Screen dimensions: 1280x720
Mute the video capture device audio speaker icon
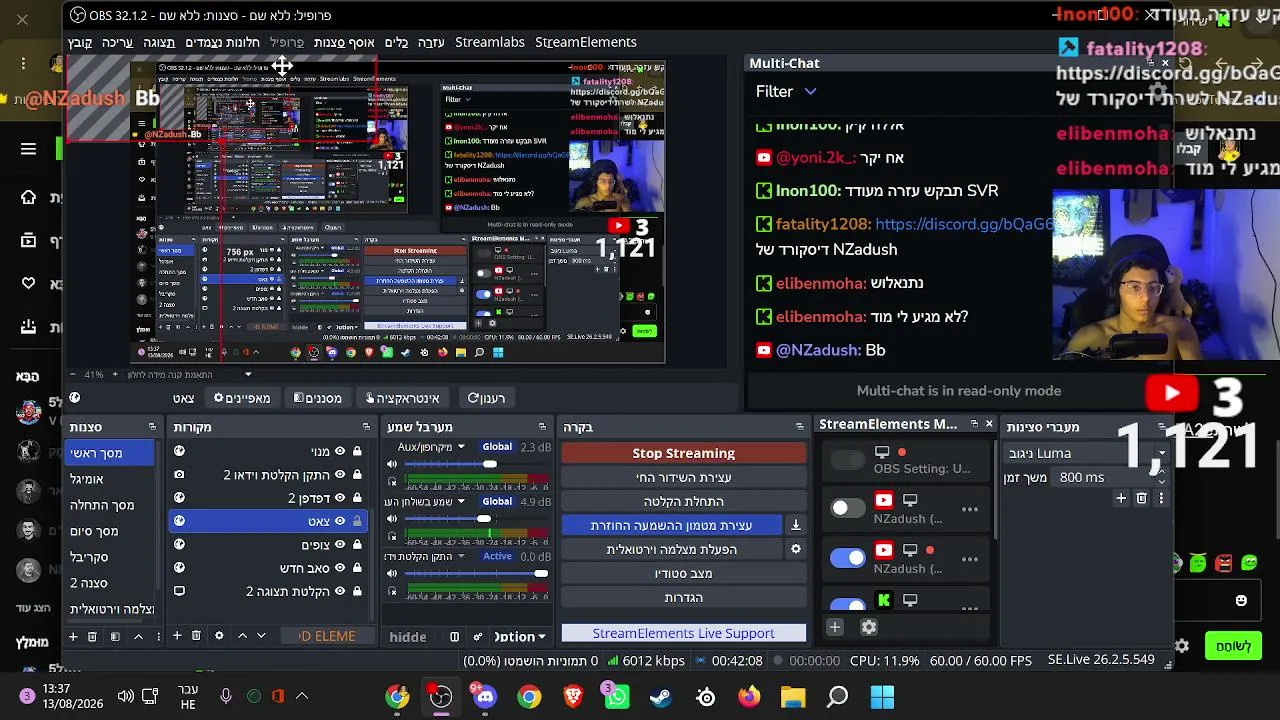click(392, 574)
